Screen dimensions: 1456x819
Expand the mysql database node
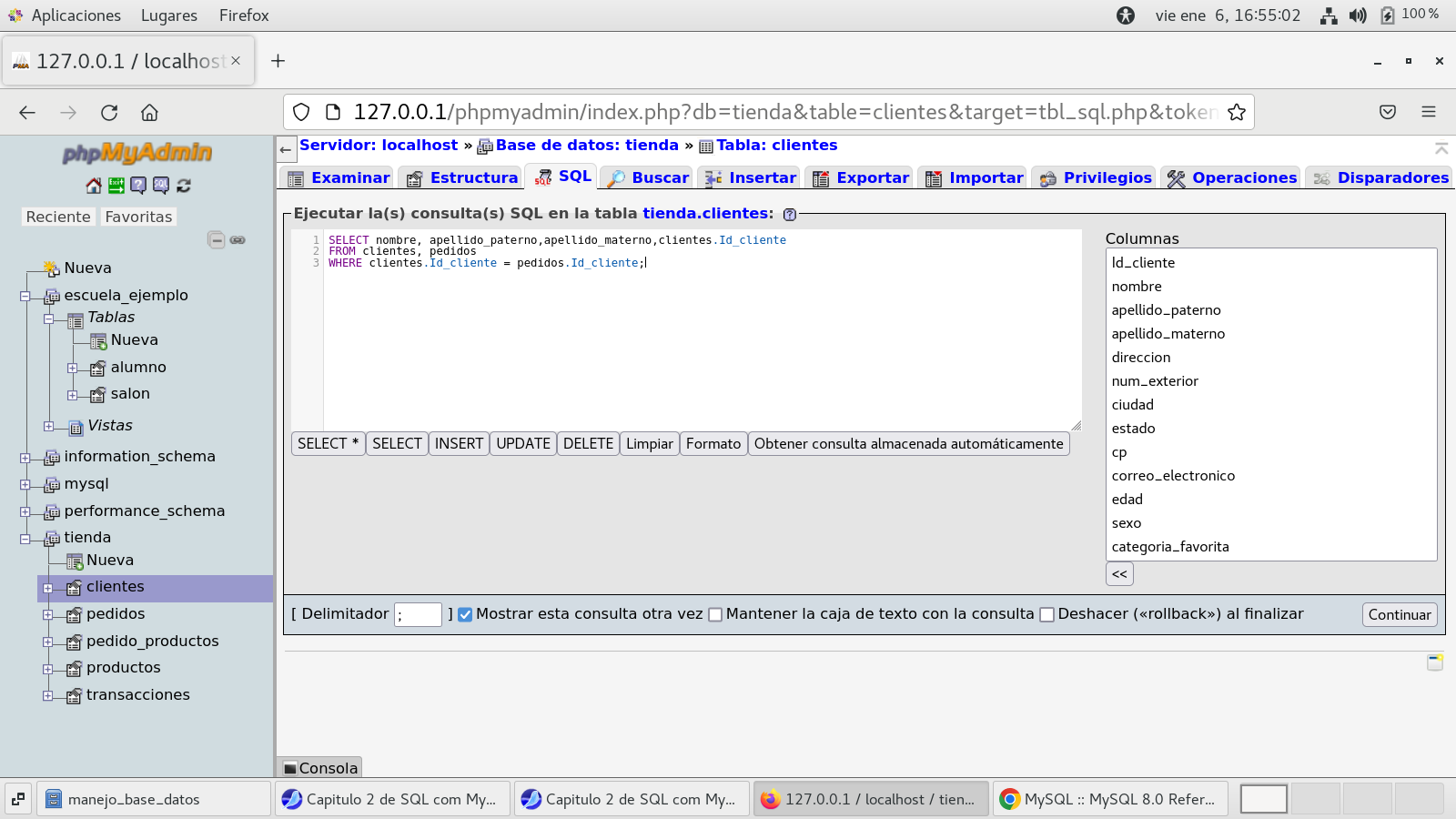tap(25, 484)
